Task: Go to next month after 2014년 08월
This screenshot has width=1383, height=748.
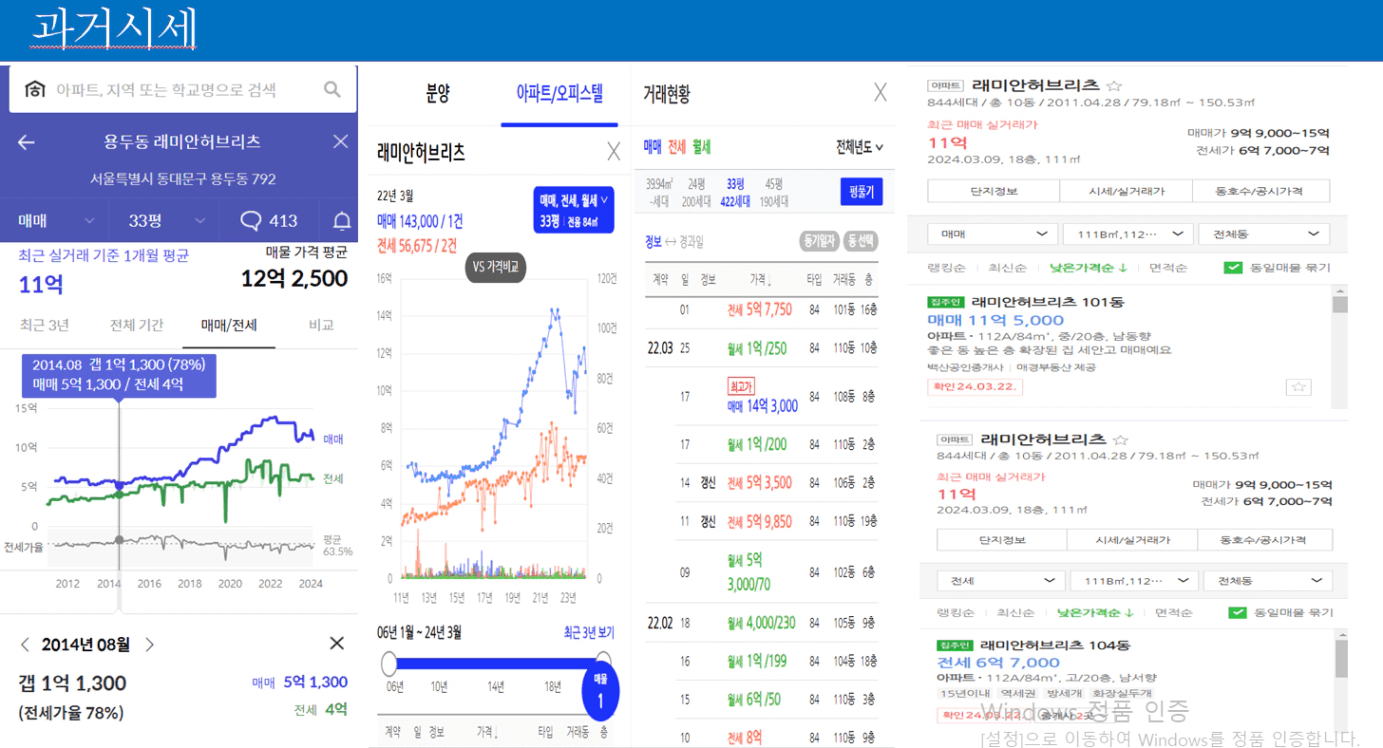Action: (150, 645)
